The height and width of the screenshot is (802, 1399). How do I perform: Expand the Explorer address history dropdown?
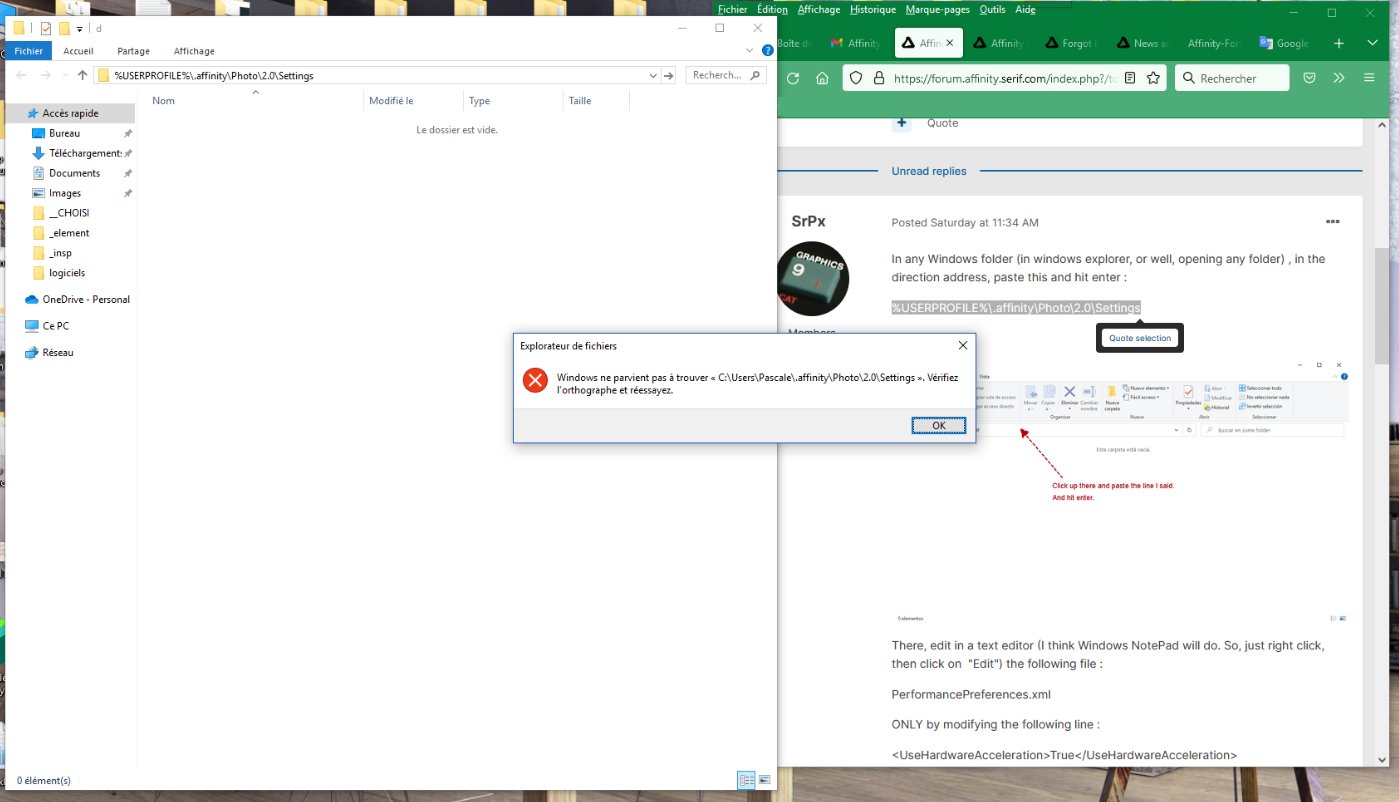(x=653, y=75)
